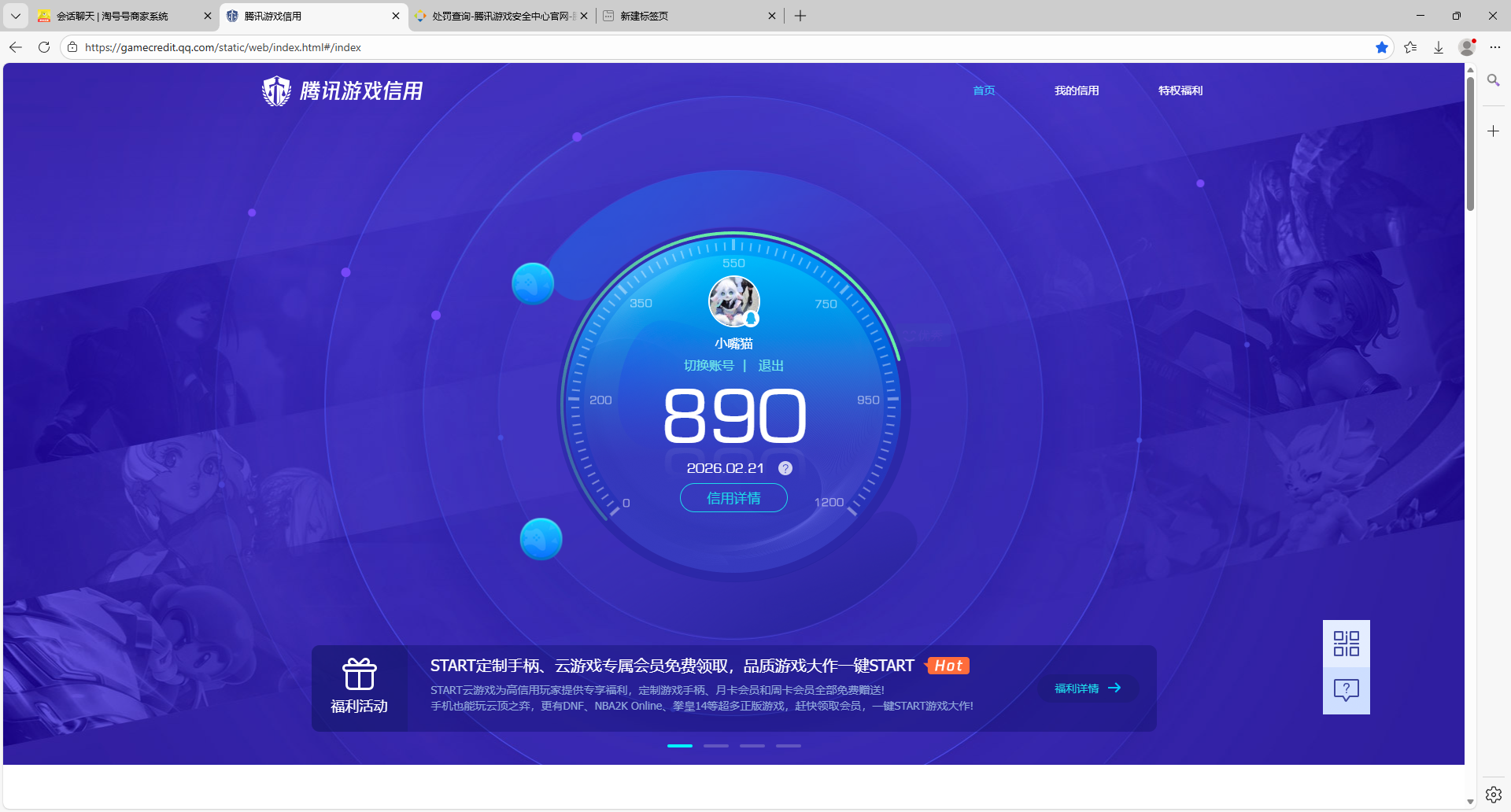
Task: Select 特权福利 in the navigation bar
Action: [x=1180, y=90]
